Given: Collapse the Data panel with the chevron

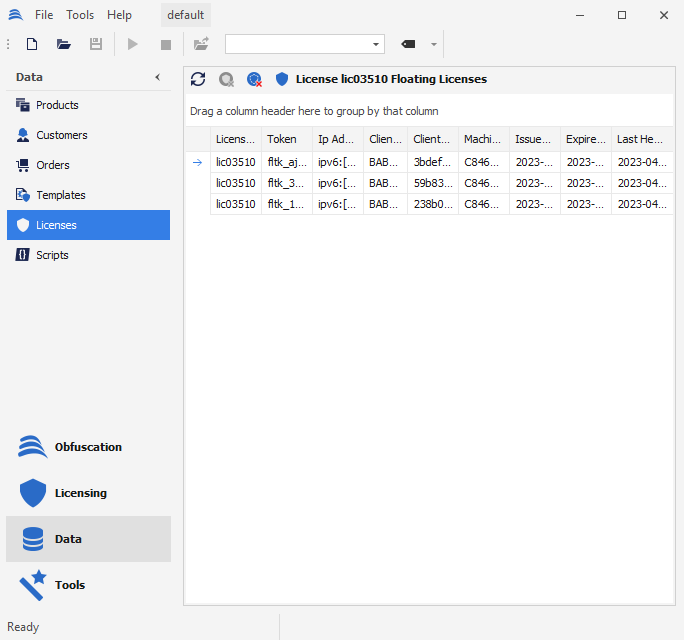Looking at the screenshot, I should tap(157, 77).
